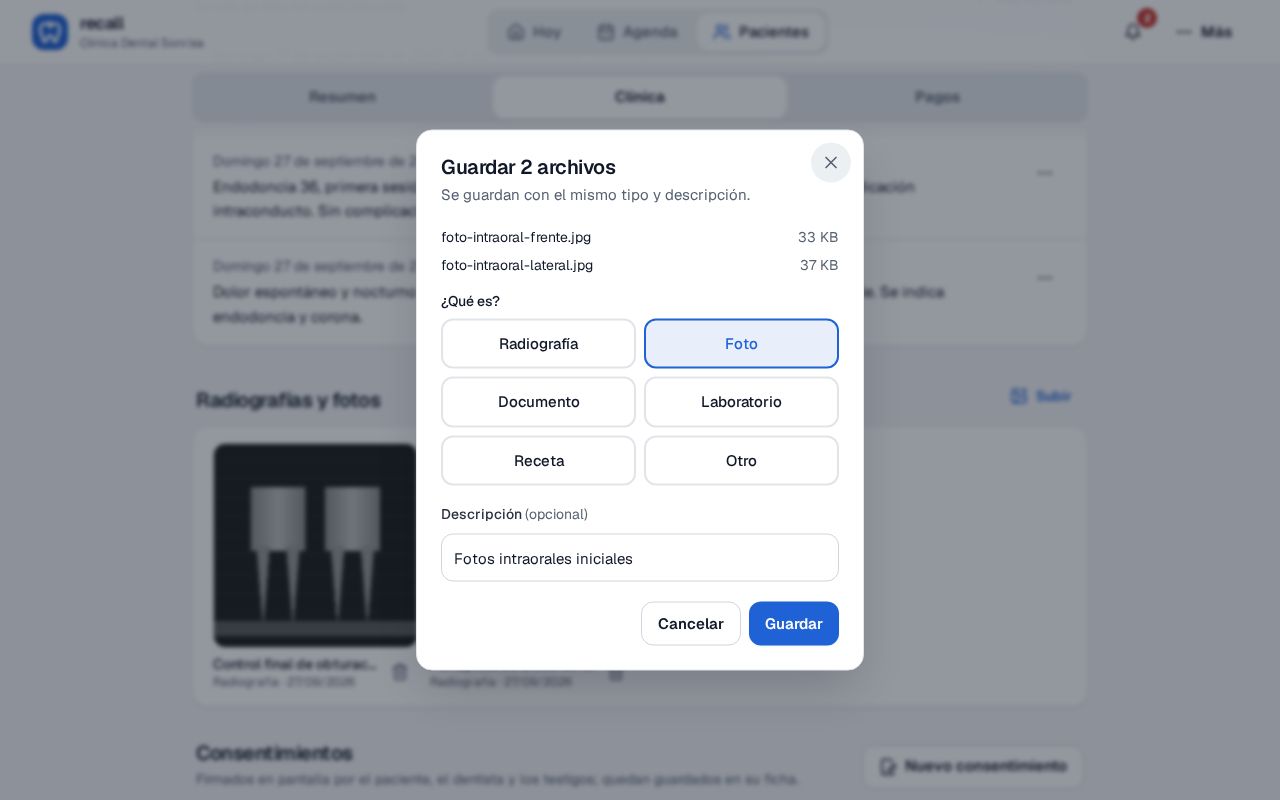Screen dimensions: 1280x800
Task: Pick the Otro type option
Action: (x=741, y=461)
